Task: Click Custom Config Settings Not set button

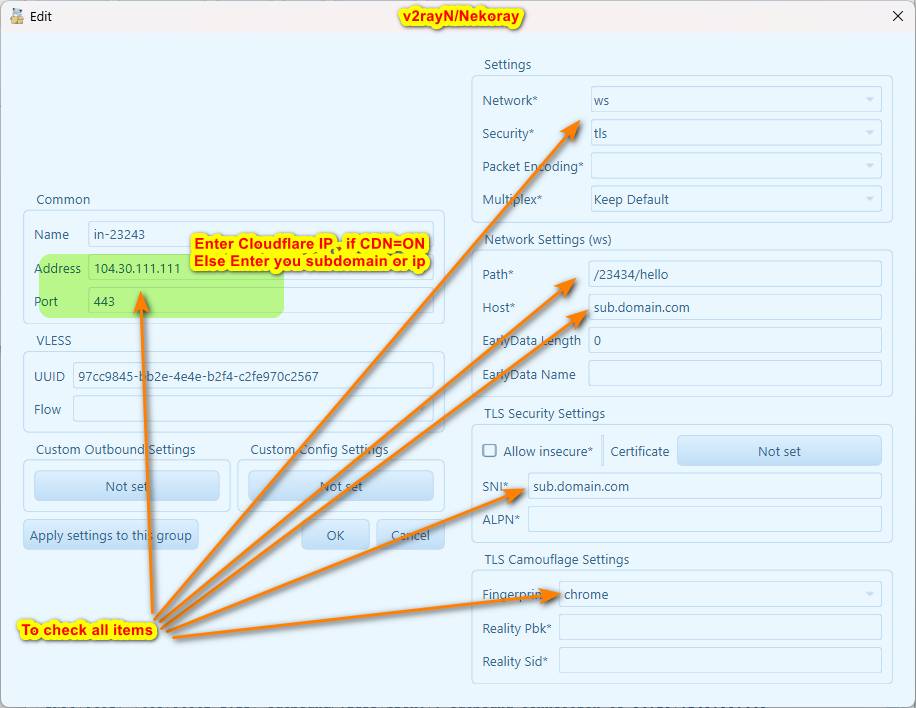Action: [x=341, y=486]
